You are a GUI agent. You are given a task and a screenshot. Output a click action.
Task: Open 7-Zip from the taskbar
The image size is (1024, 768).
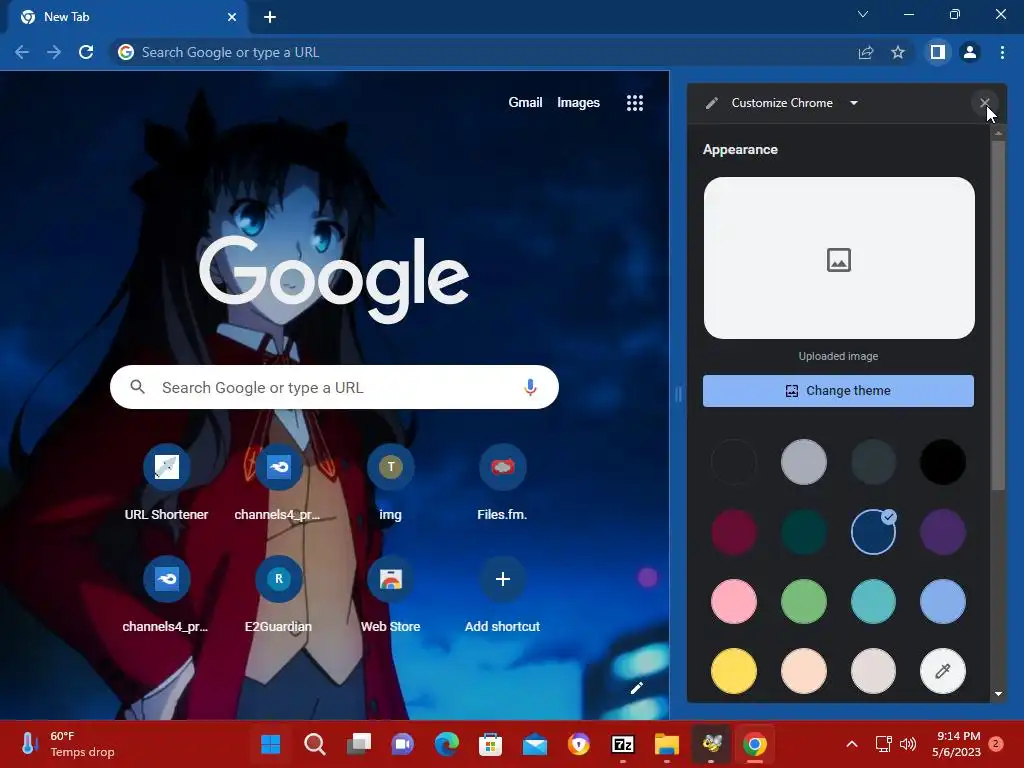(x=622, y=744)
